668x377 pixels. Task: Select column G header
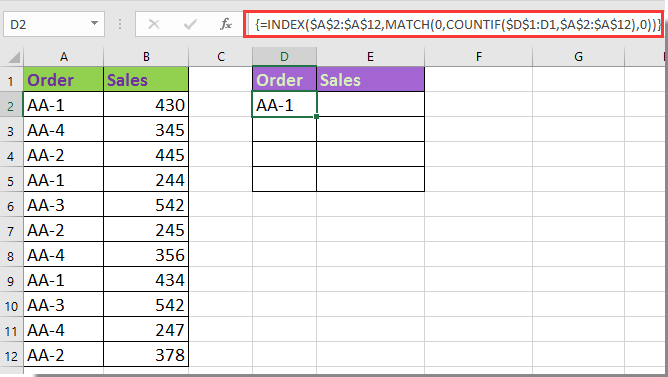click(x=578, y=57)
